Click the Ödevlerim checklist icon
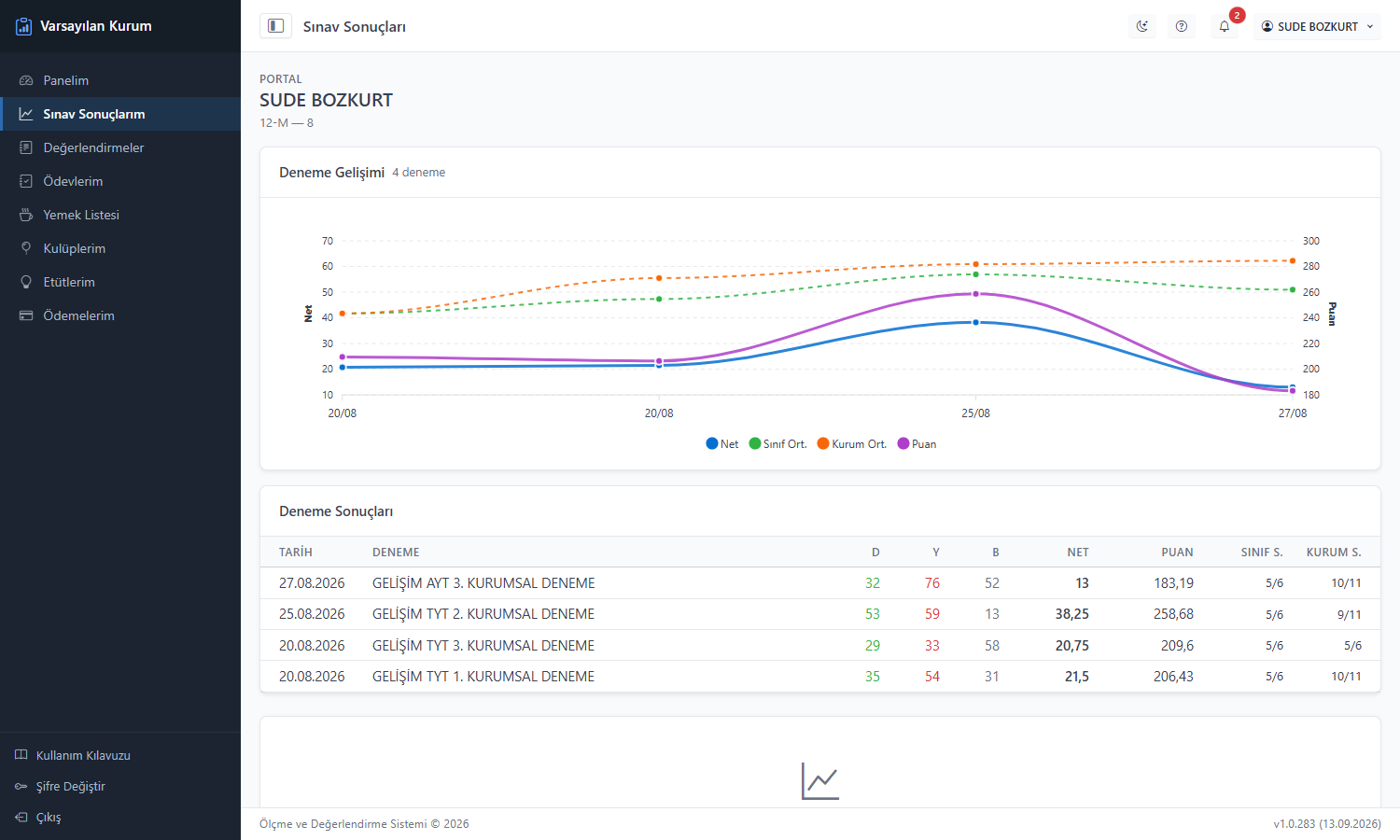 point(26,181)
